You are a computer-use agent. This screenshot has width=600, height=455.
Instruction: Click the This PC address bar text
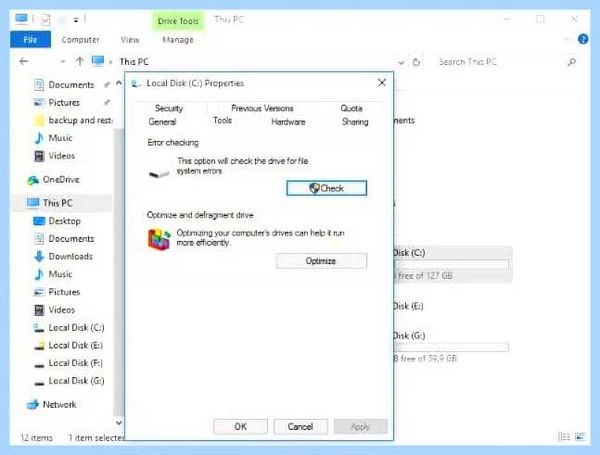134,62
